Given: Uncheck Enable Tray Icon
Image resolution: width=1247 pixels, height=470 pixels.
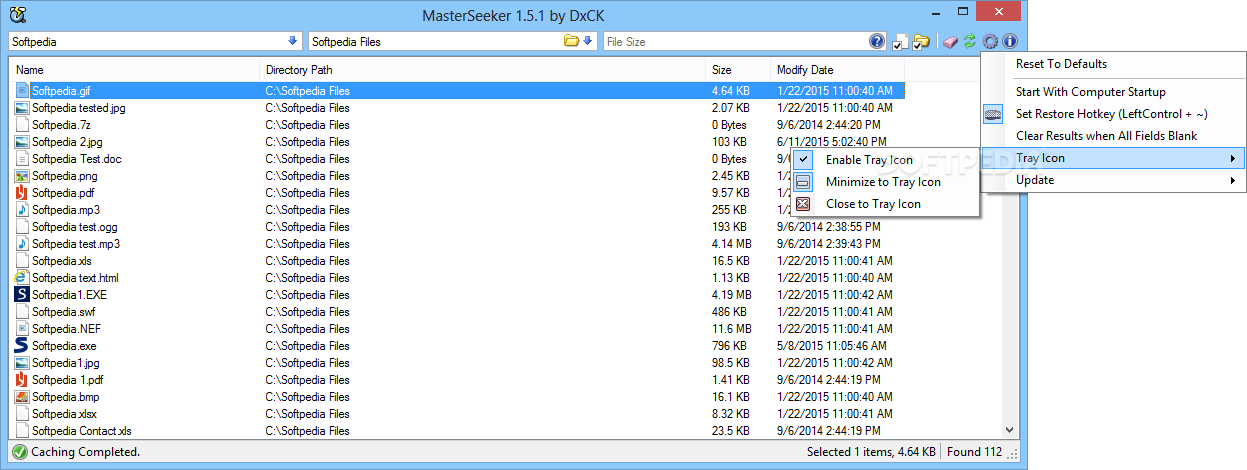Looking at the screenshot, I should click(x=868, y=160).
